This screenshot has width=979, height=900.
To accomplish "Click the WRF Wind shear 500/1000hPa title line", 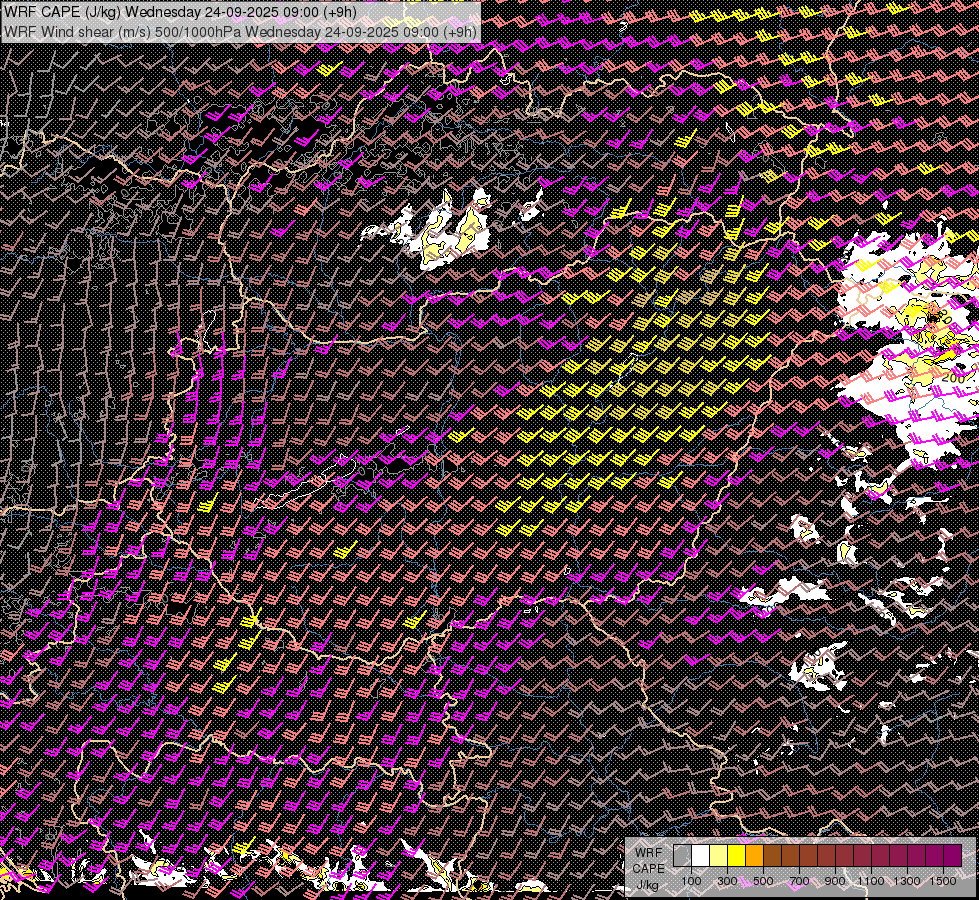I will 240,32.
